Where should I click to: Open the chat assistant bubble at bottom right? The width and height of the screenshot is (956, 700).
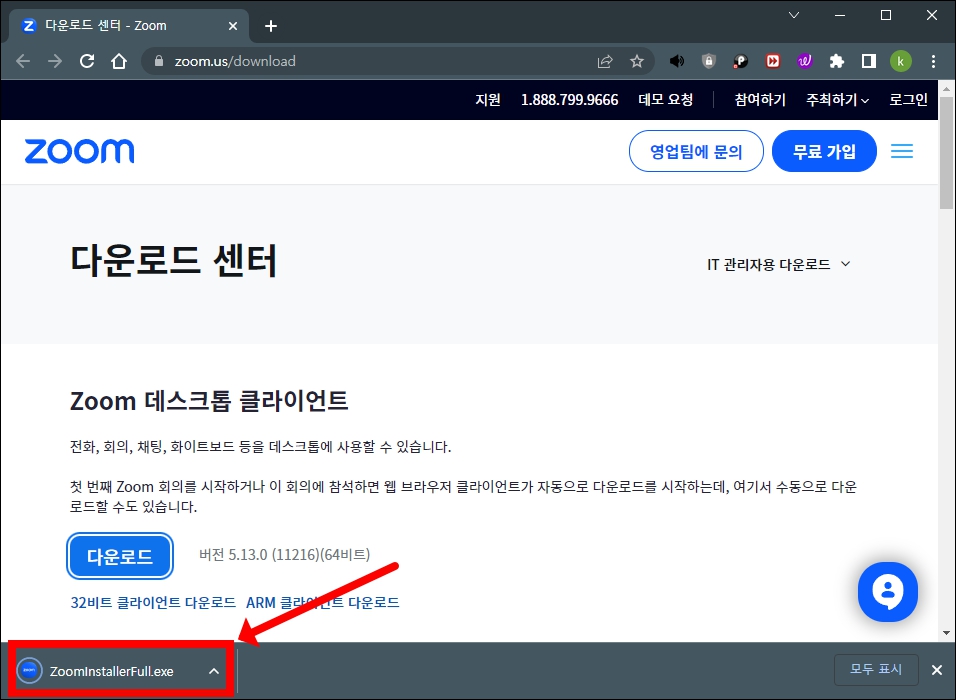(x=888, y=592)
